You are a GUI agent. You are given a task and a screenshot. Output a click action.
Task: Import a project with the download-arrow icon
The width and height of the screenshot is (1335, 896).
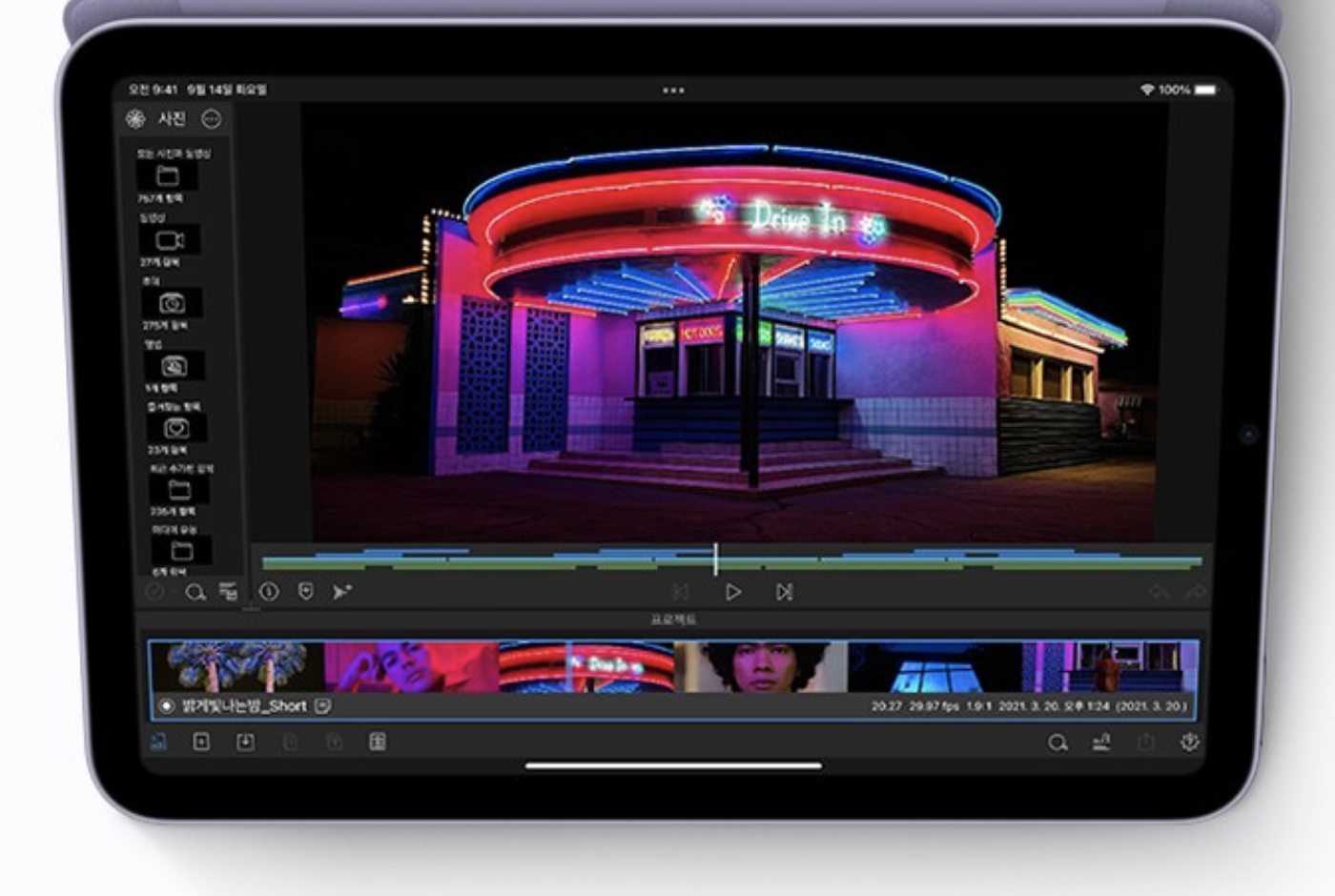245,742
